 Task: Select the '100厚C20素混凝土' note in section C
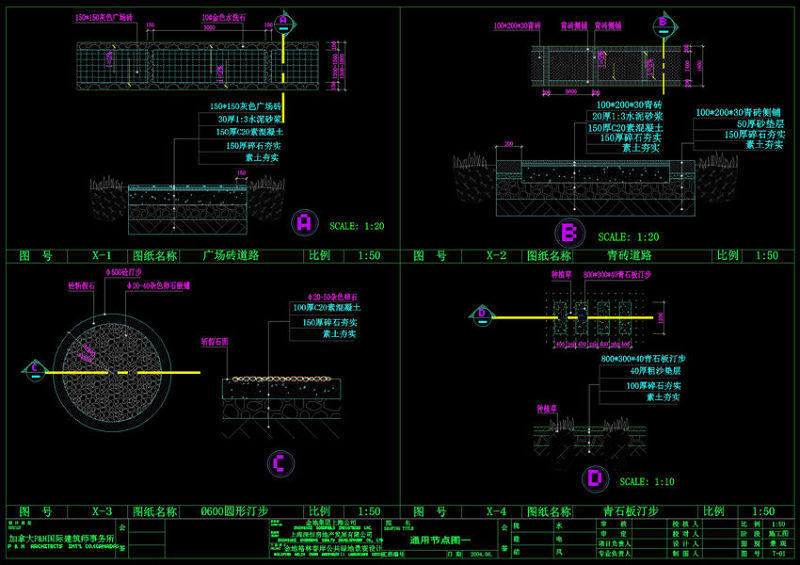click(327, 308)
